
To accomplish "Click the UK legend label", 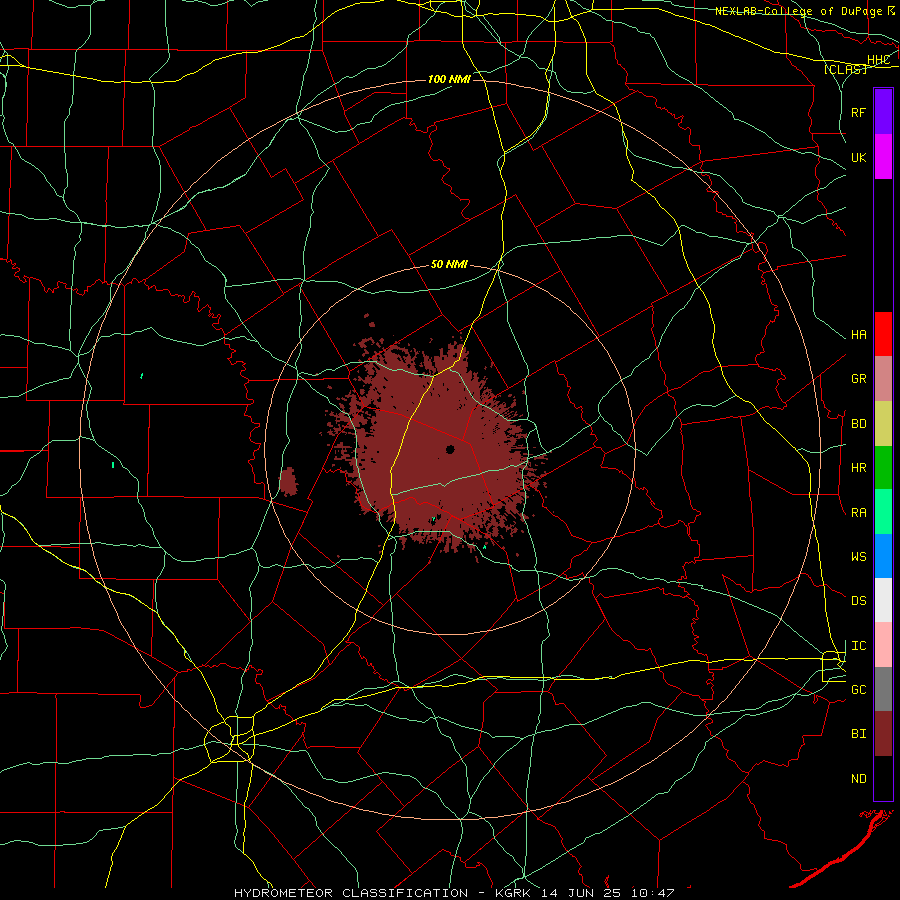I will tap(858, 157).
